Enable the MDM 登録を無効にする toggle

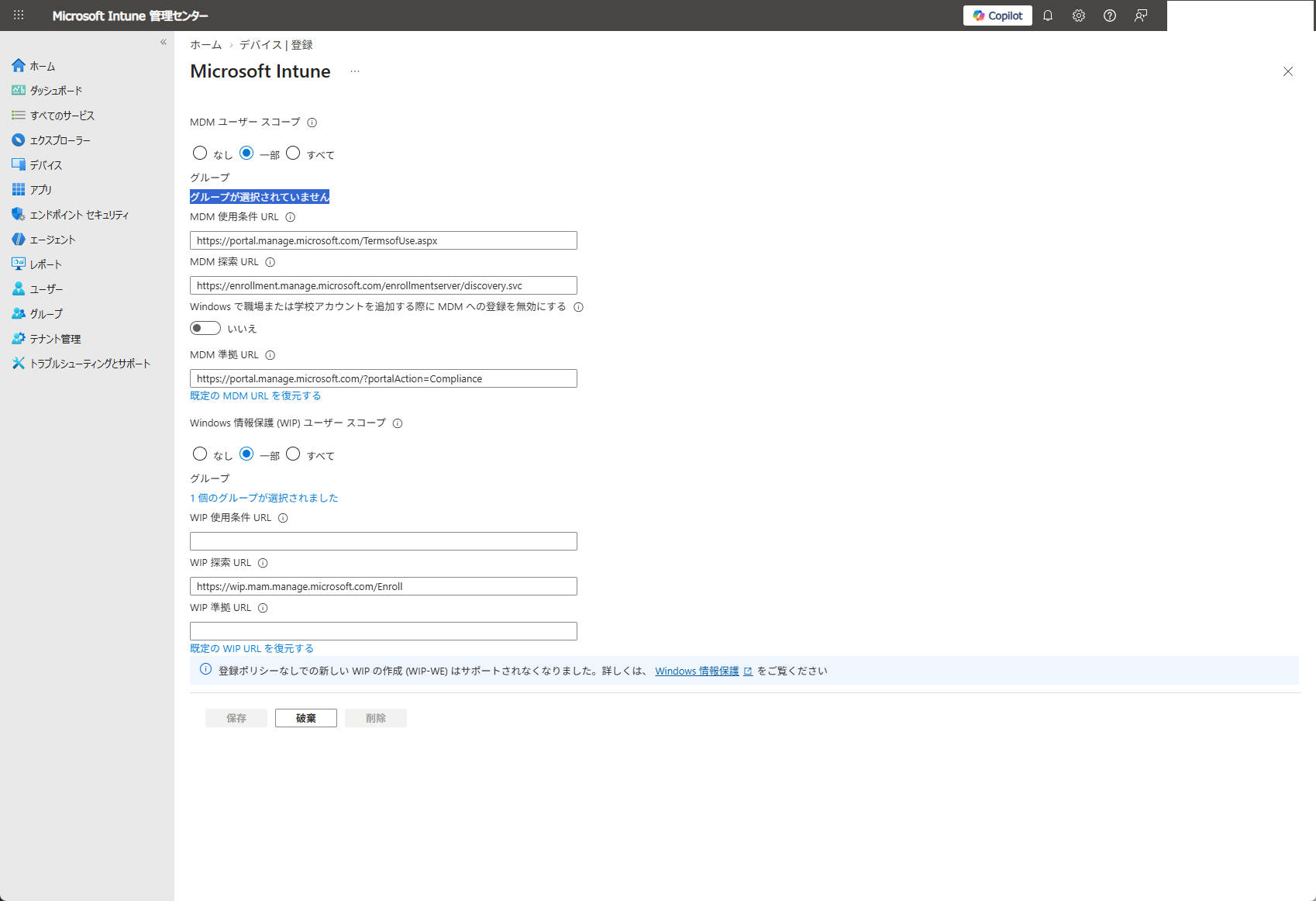coord(205,328)
